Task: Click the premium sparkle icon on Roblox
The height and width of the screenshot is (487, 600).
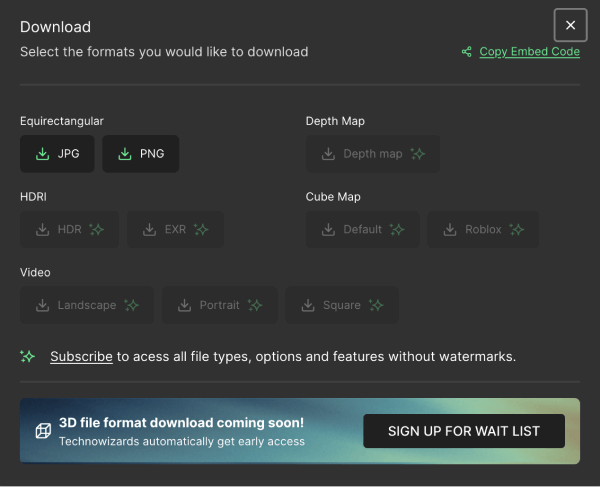Action: (x=516, y=229)
